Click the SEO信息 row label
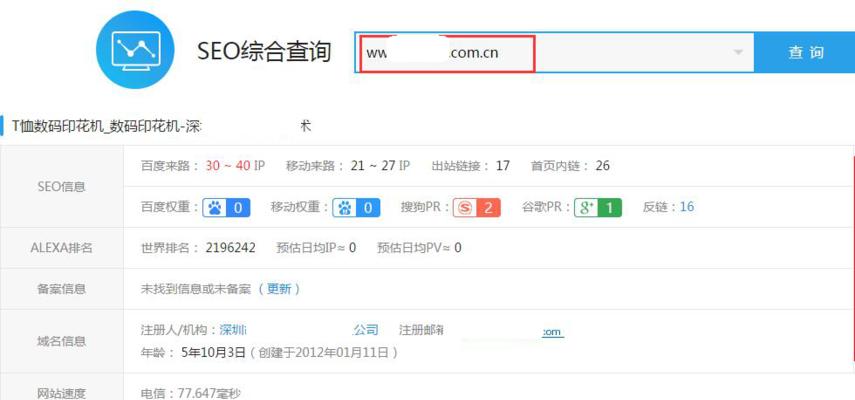Screen dimensions: 855x400 pos(62,186)
